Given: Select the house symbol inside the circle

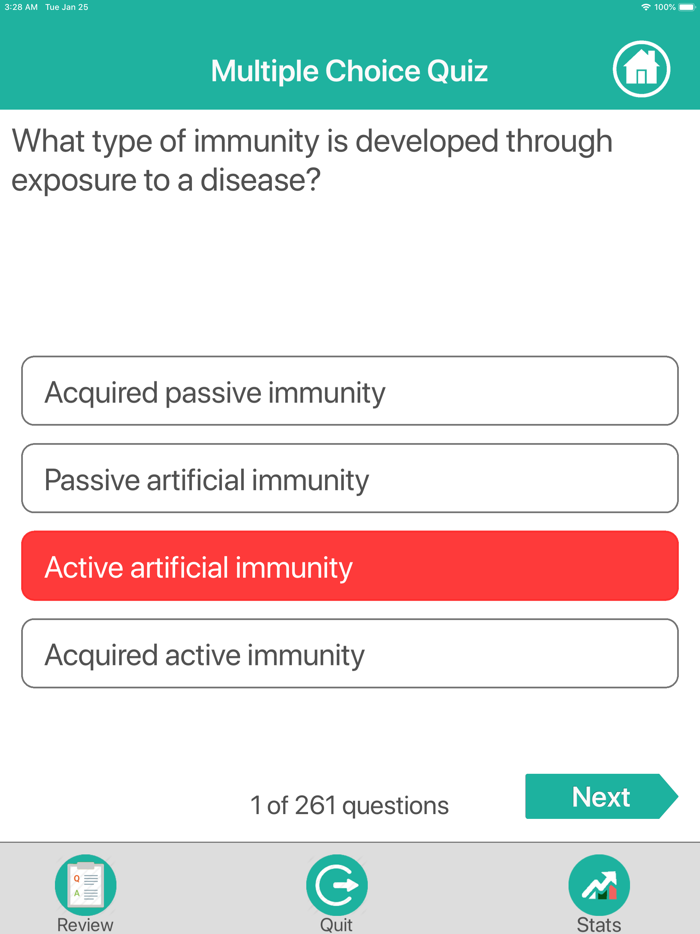Looking at the screenshot, I should pyautogui.click(x=641, y=69).
